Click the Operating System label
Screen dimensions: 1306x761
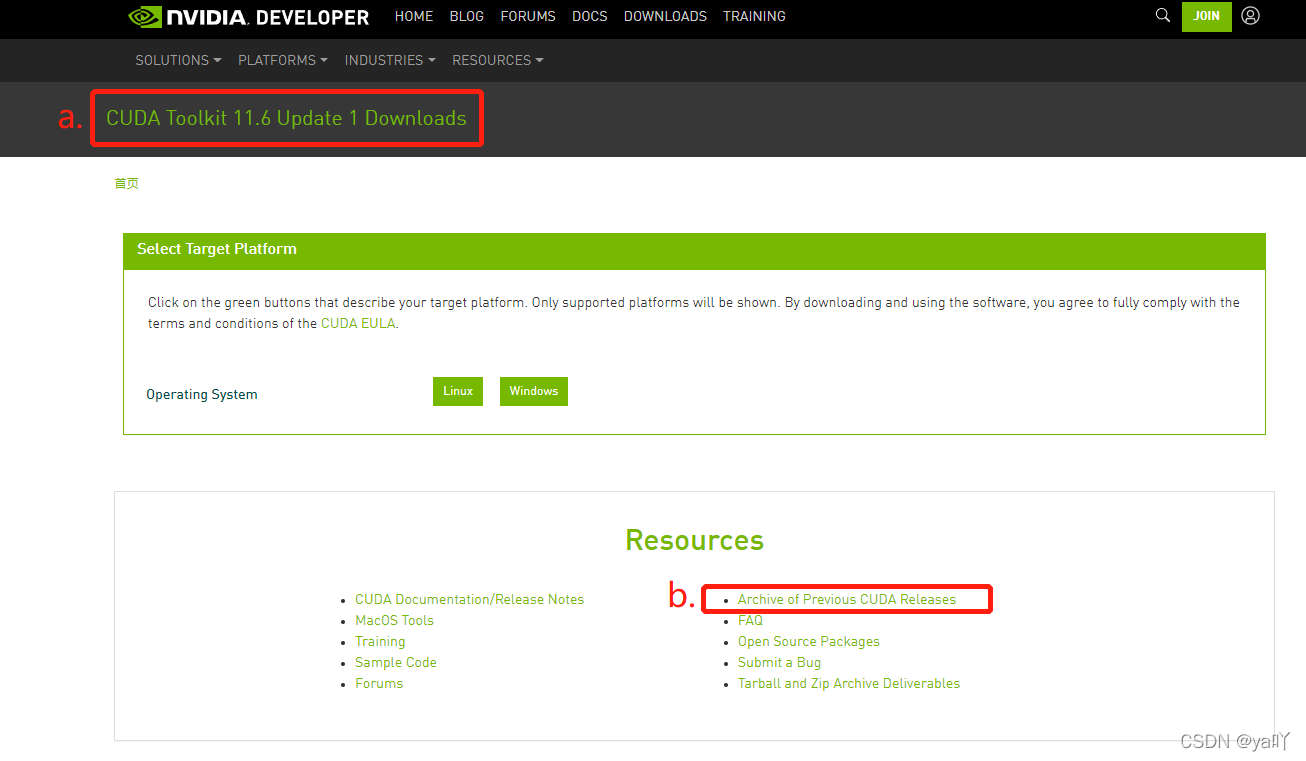(x=202, y=395)
